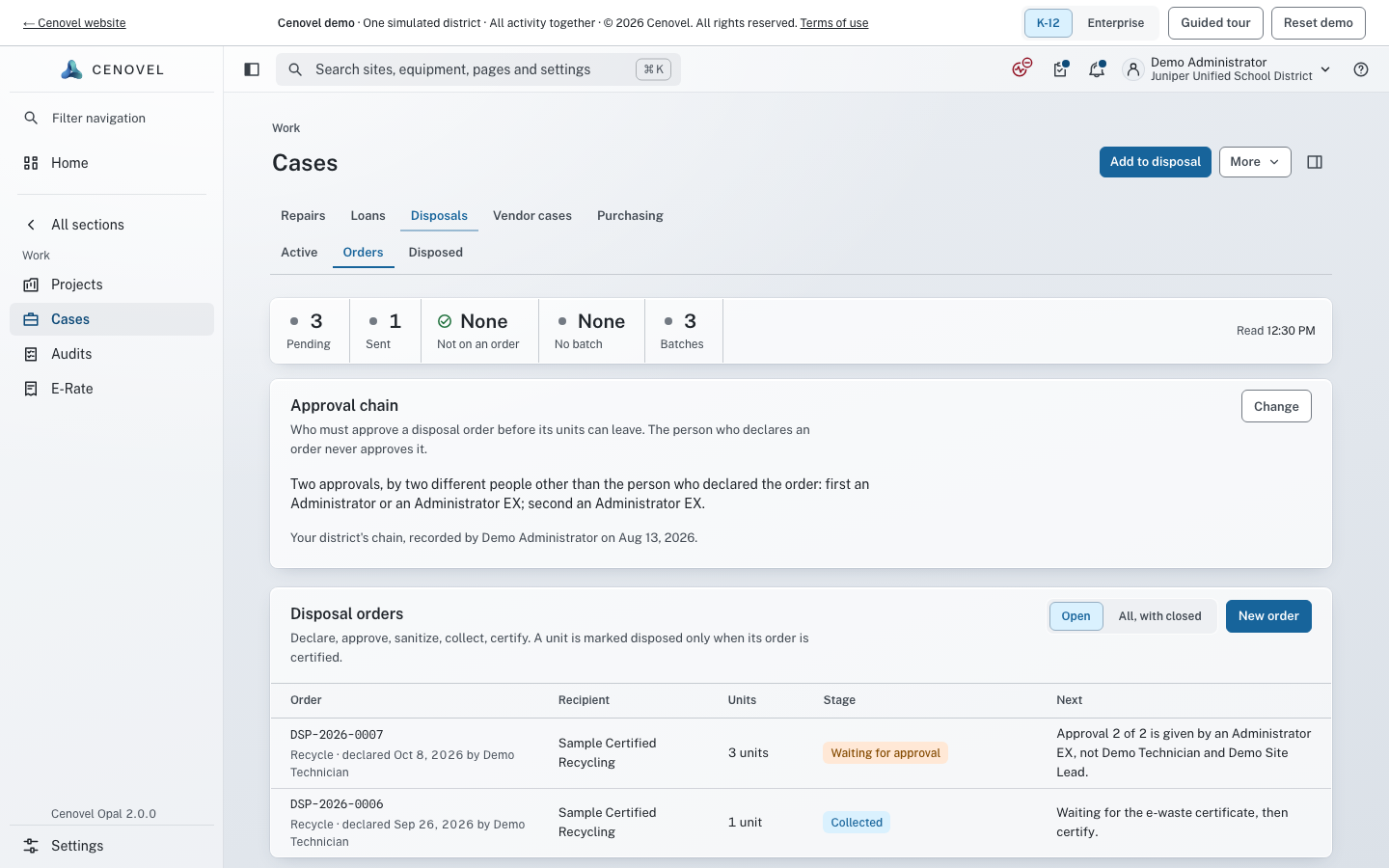Start the Guided tour

(x=1215, y=23)
